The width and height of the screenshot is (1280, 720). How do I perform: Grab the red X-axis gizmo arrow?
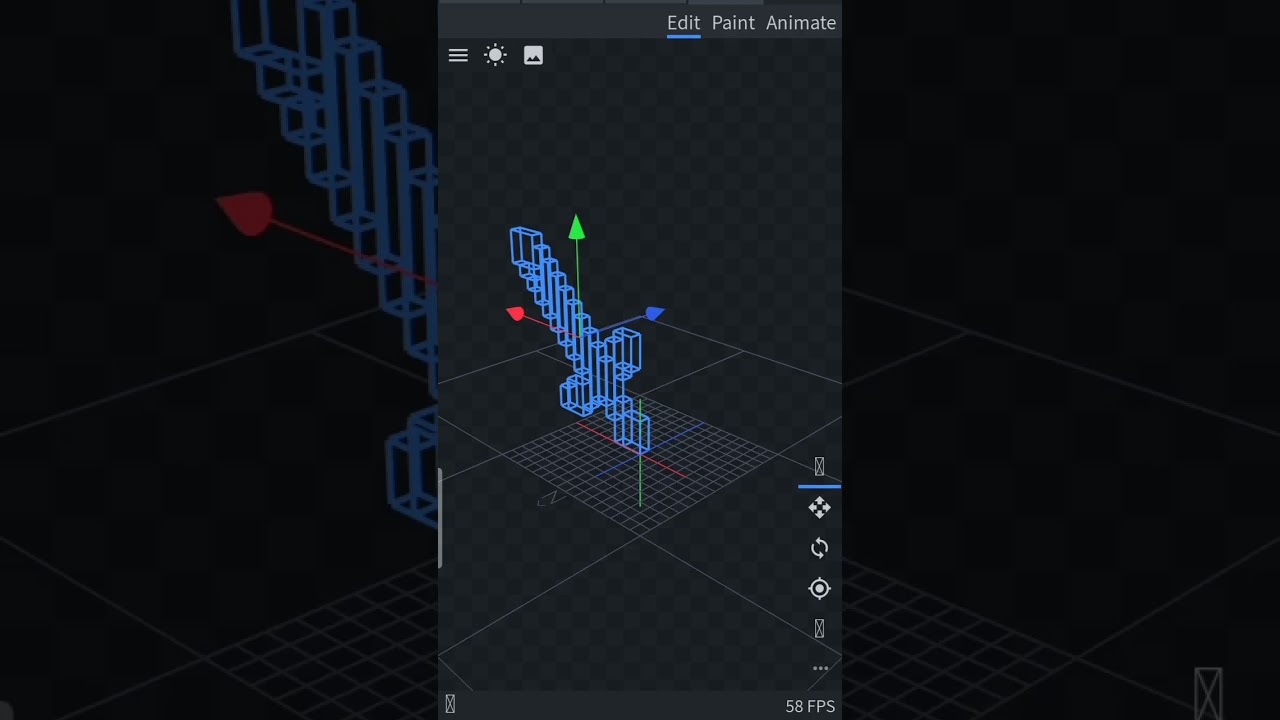(516, 314)
